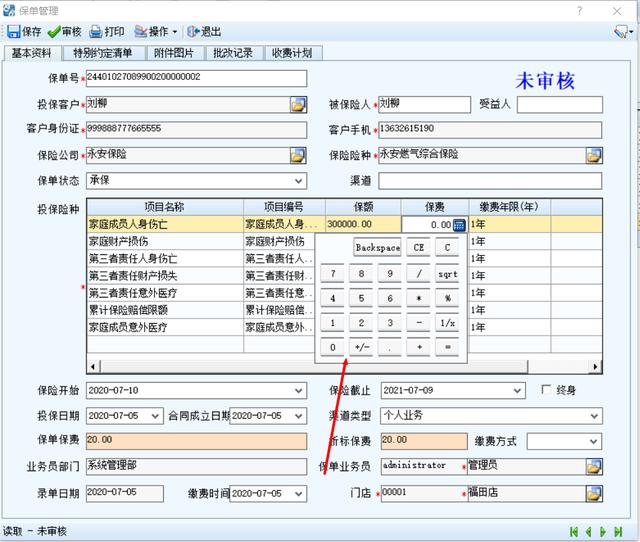Image resolution: width=640 pixels, height=542 pixels.
Task: Go to last record navigation icon
Action: tap(618, 532)
